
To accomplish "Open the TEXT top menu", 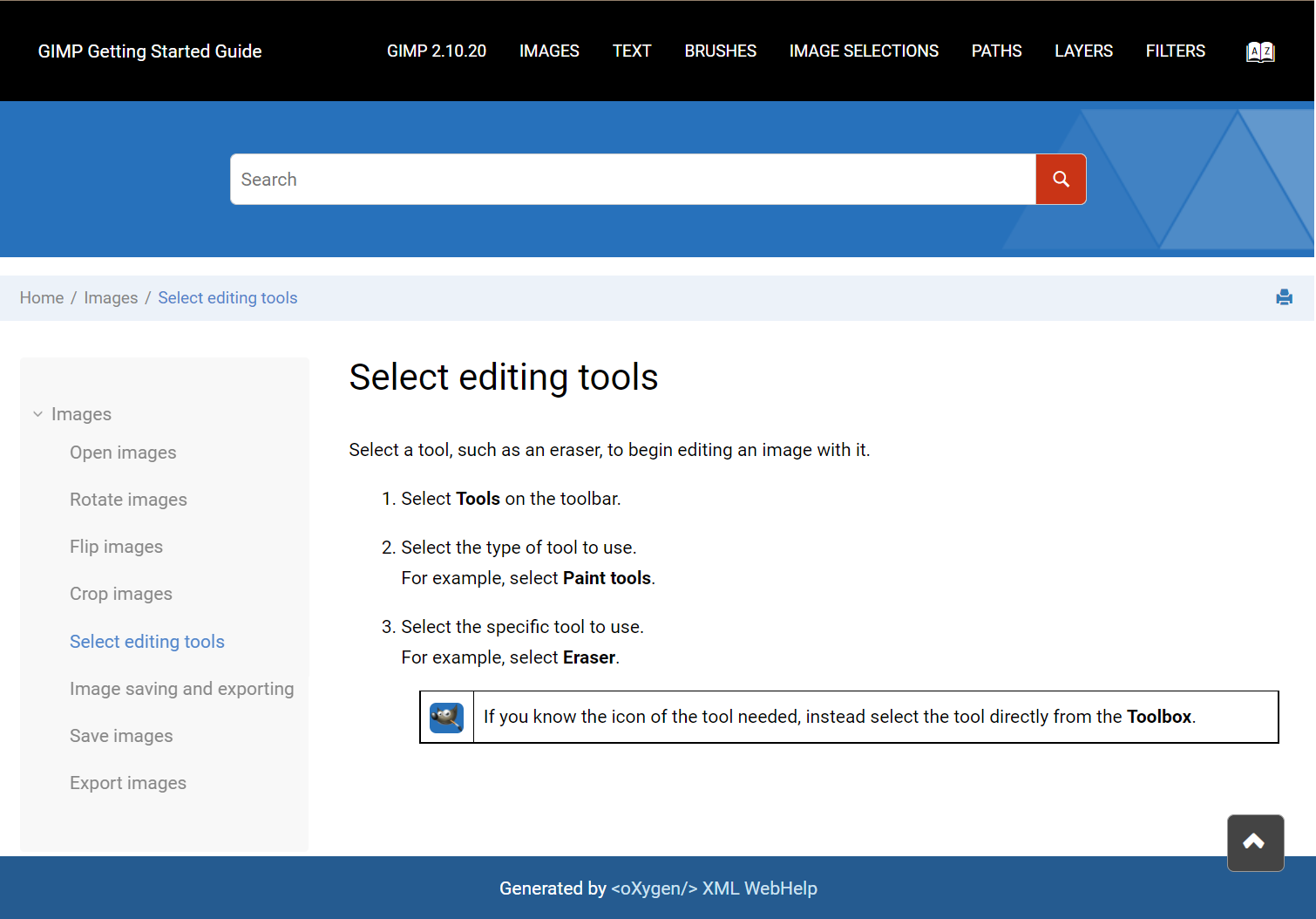I will pos(632,51).
